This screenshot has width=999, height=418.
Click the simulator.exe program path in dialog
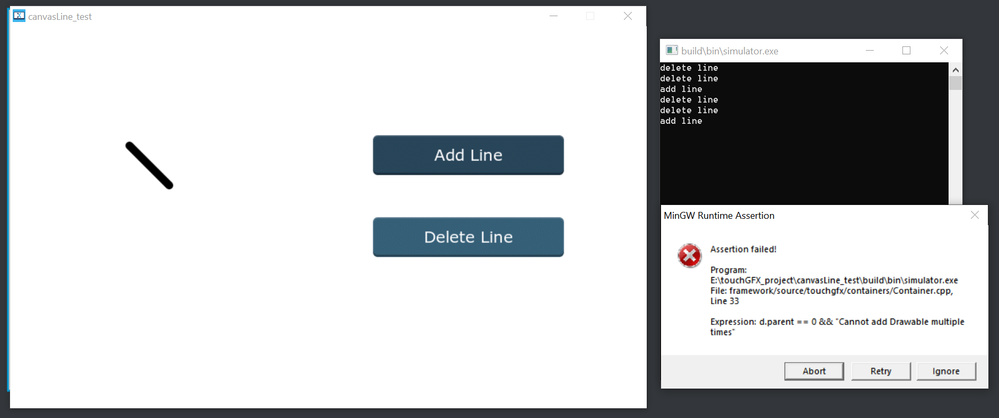point(834,280)
